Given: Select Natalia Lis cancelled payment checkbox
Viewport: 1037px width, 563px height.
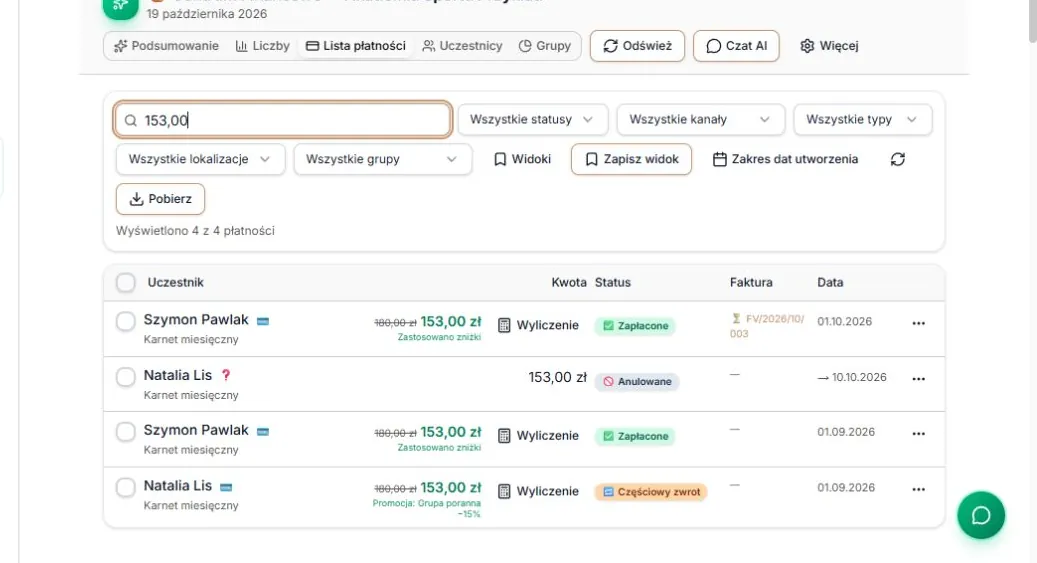Looking at the screenshot, I should pos(126,377).
